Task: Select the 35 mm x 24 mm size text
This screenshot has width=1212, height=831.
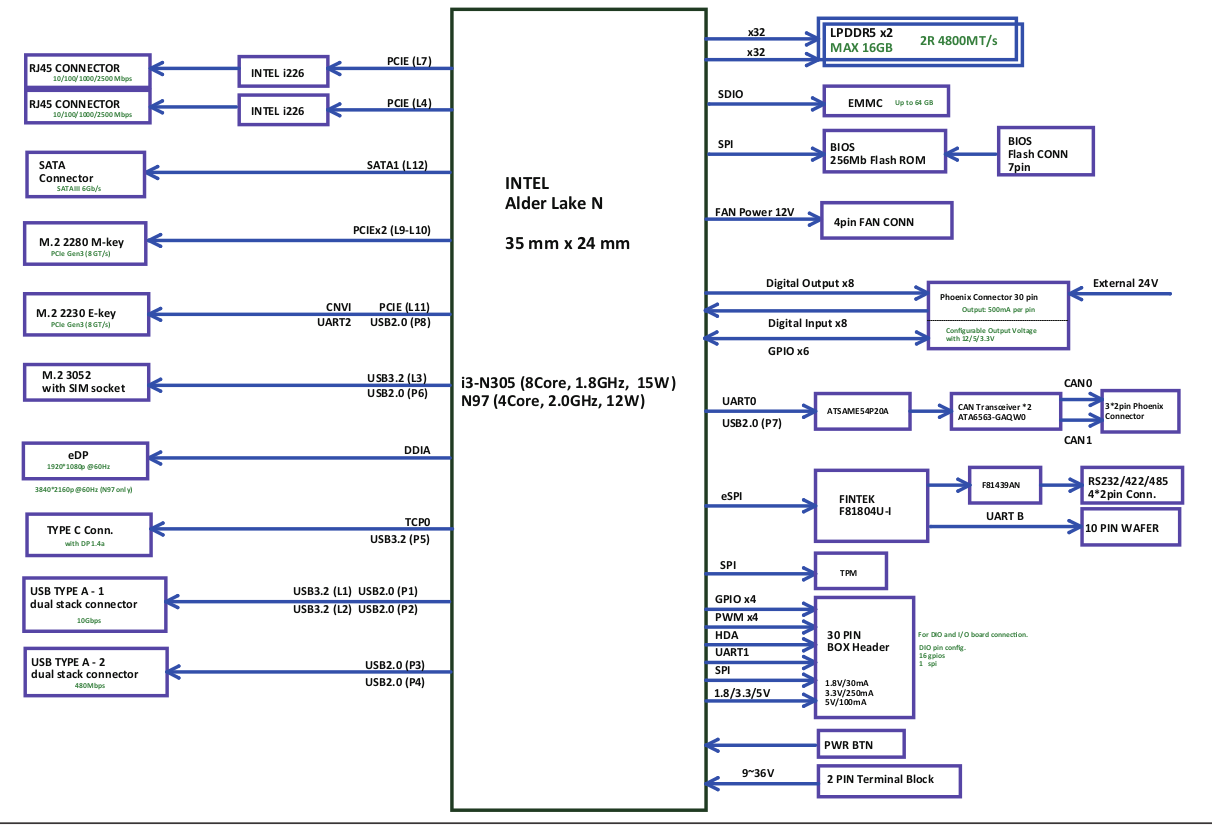Action: tap(567, 243)
